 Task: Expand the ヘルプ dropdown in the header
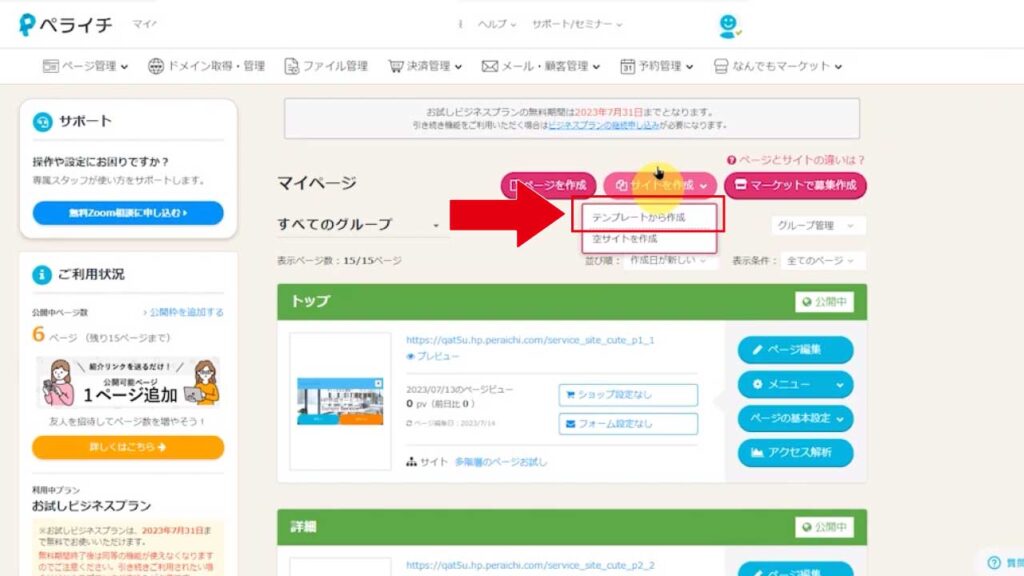496,24
